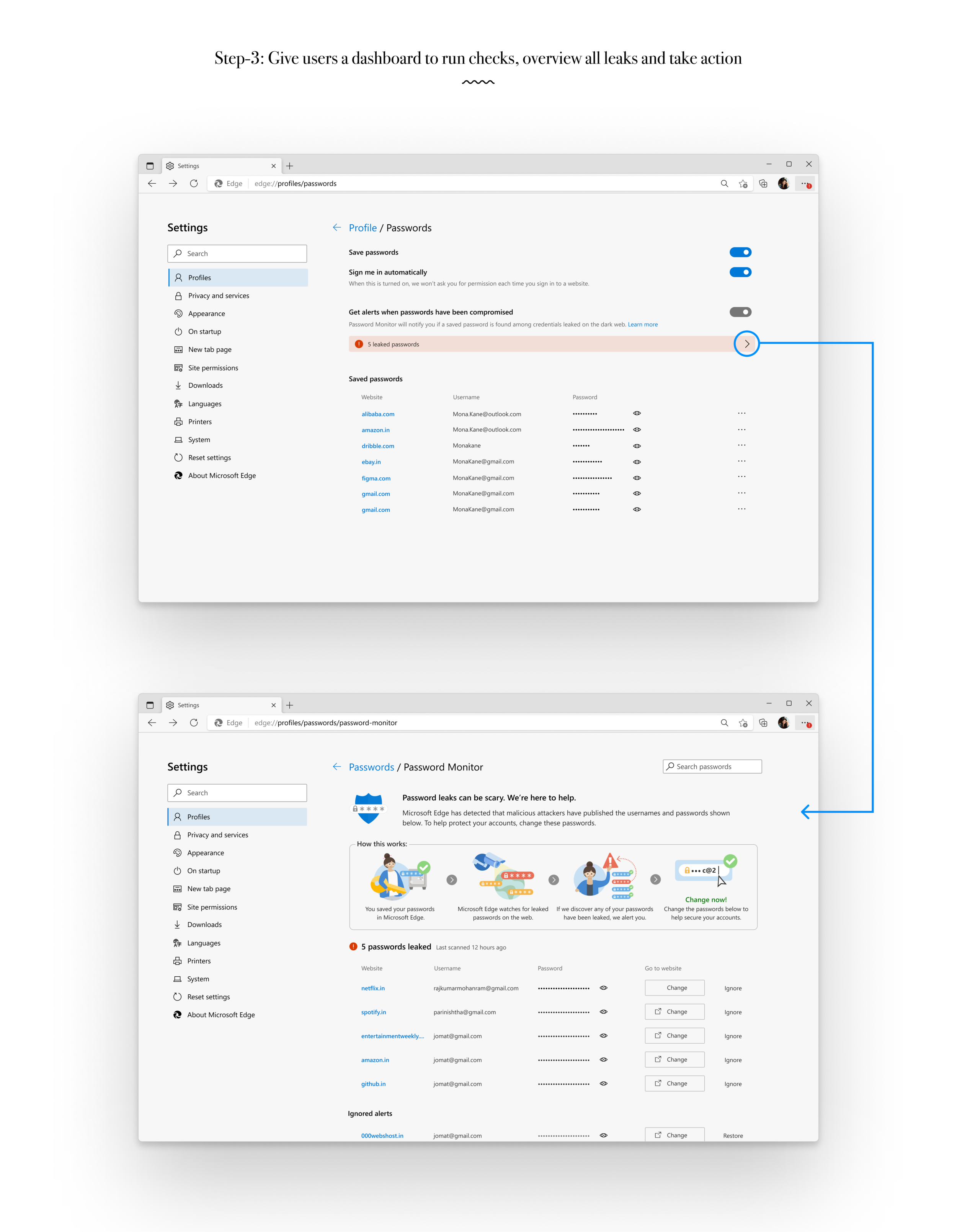Reveal amazon.in saved password in top window
Screen dimensions: 957x1232
(637, 430)
